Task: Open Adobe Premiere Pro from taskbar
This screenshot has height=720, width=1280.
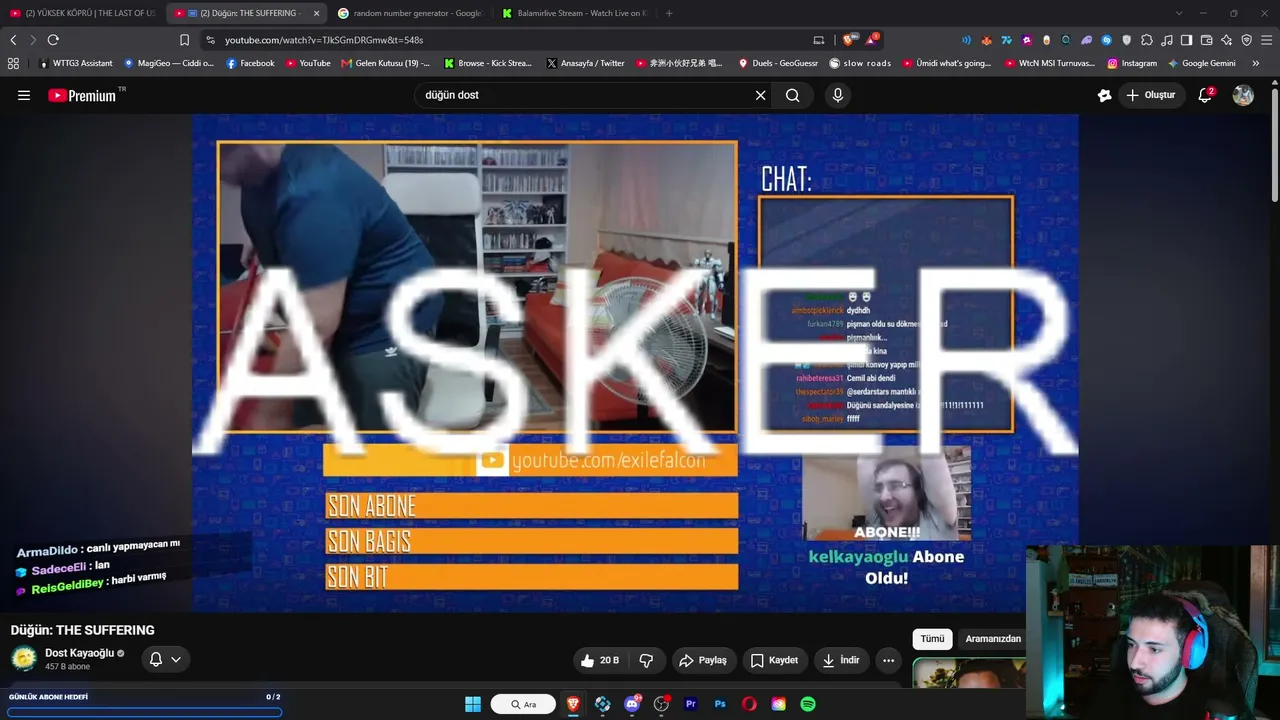Action: coord(690,704)
